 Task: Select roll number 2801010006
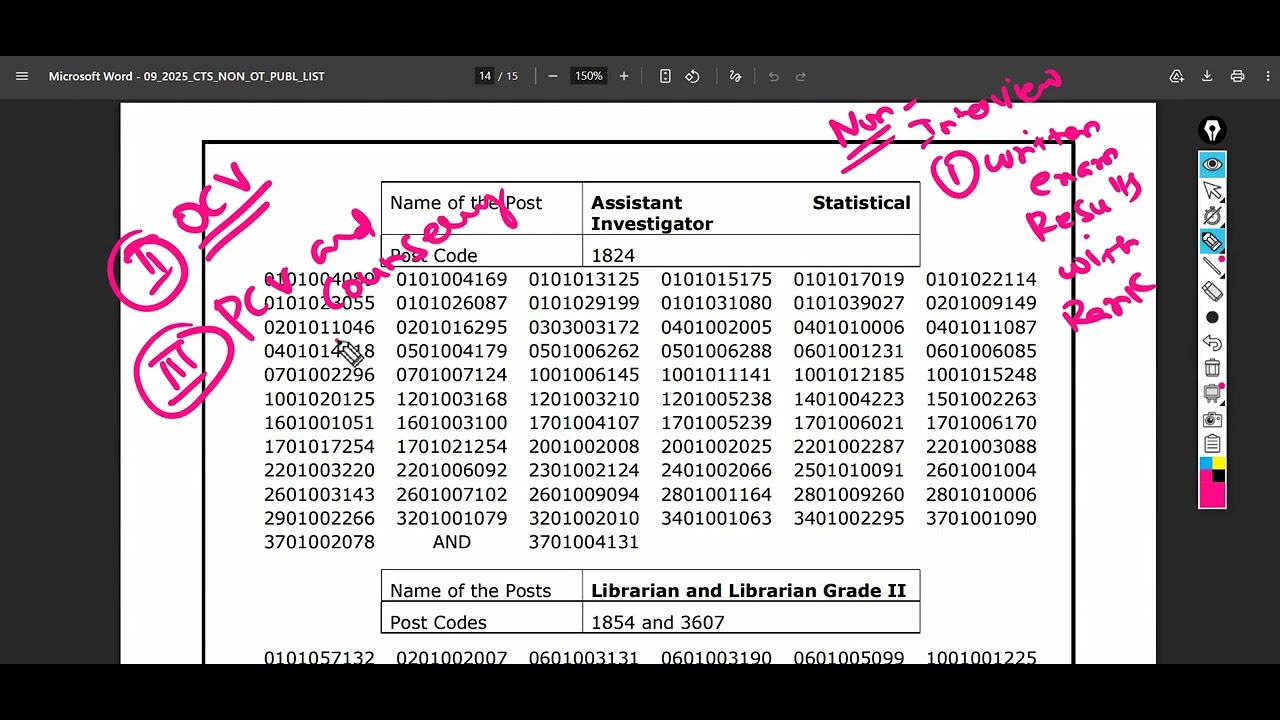click(981, 494)
